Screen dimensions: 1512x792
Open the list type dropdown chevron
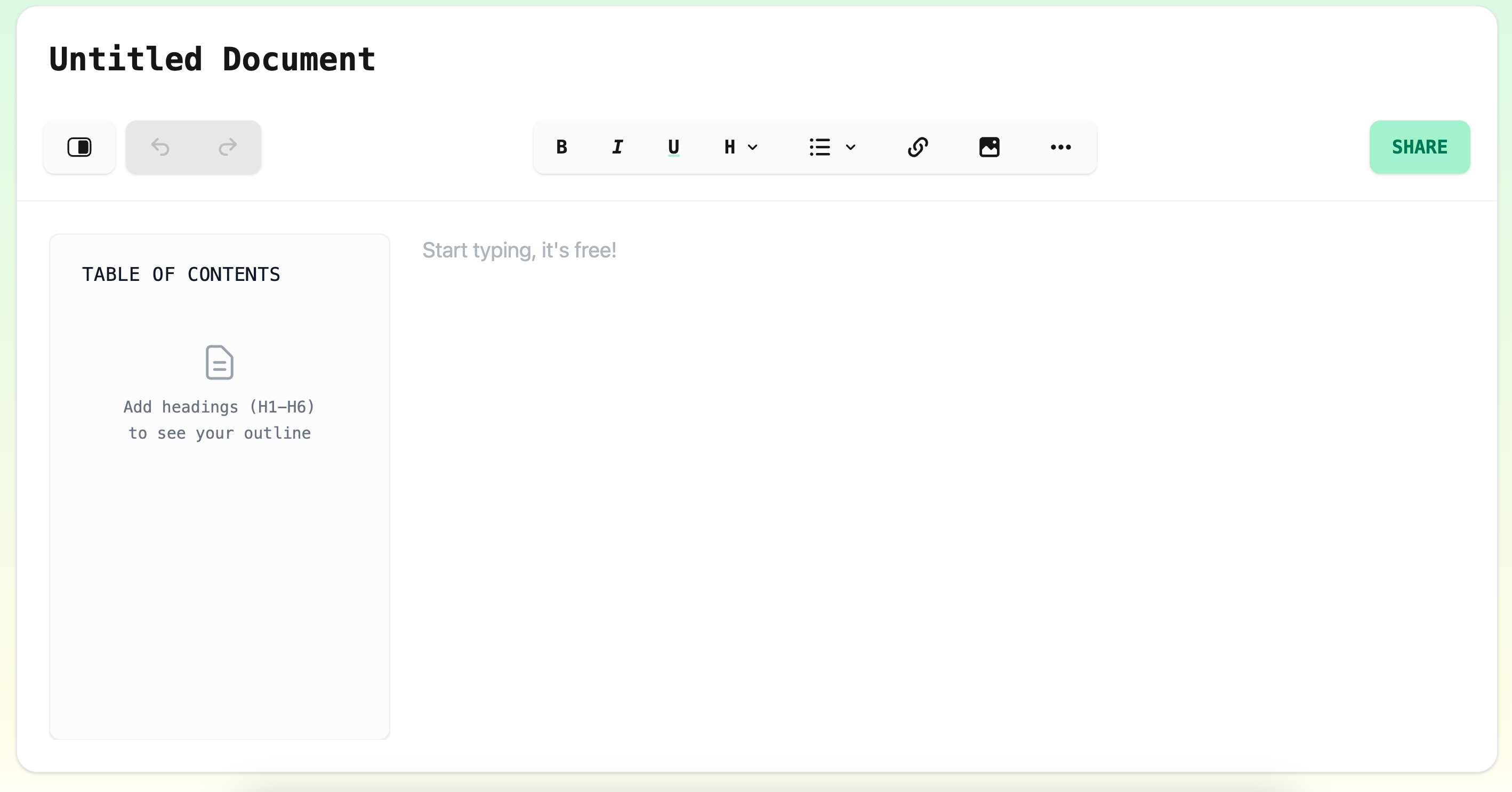click(850, 147)
